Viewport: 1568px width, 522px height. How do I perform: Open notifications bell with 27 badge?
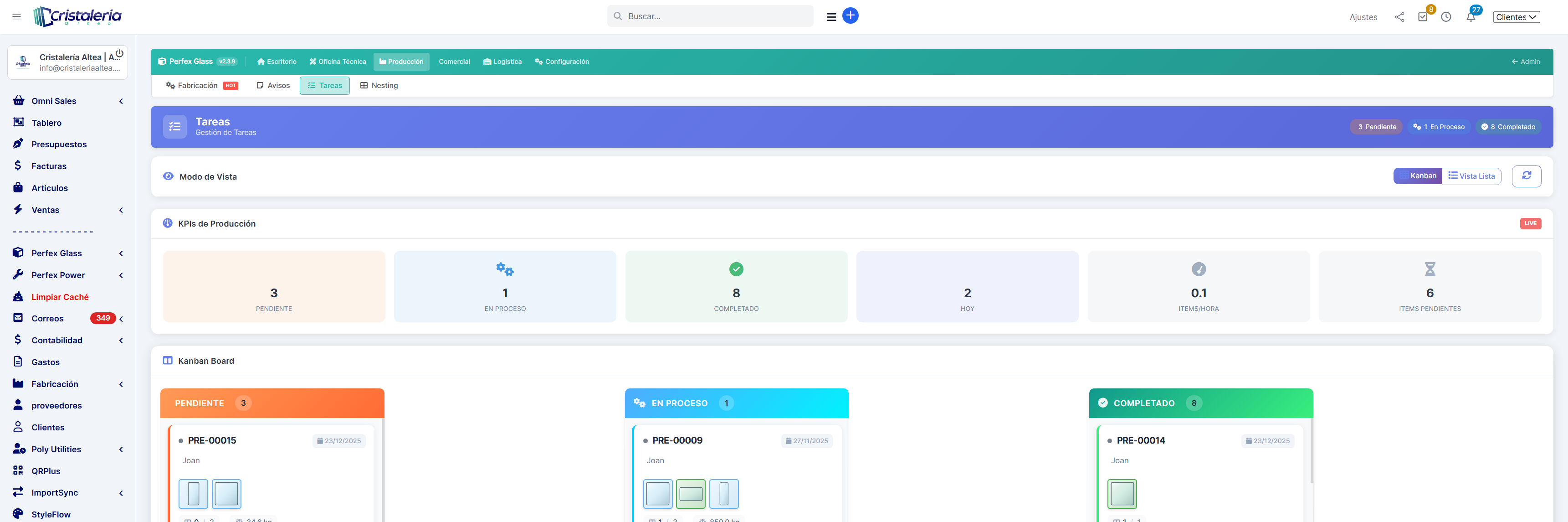click(x=1470, y=17)
